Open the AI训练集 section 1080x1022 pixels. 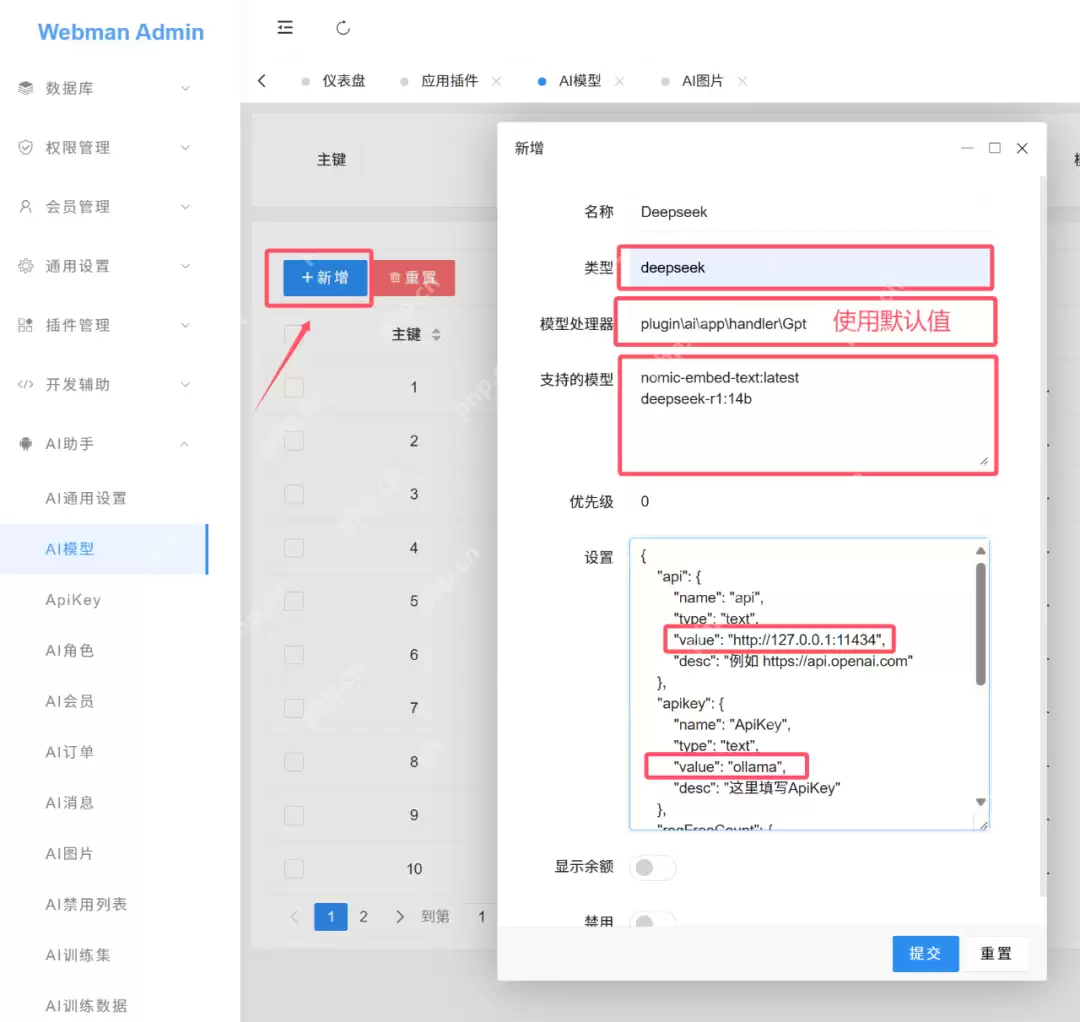[x=79, y=954]
